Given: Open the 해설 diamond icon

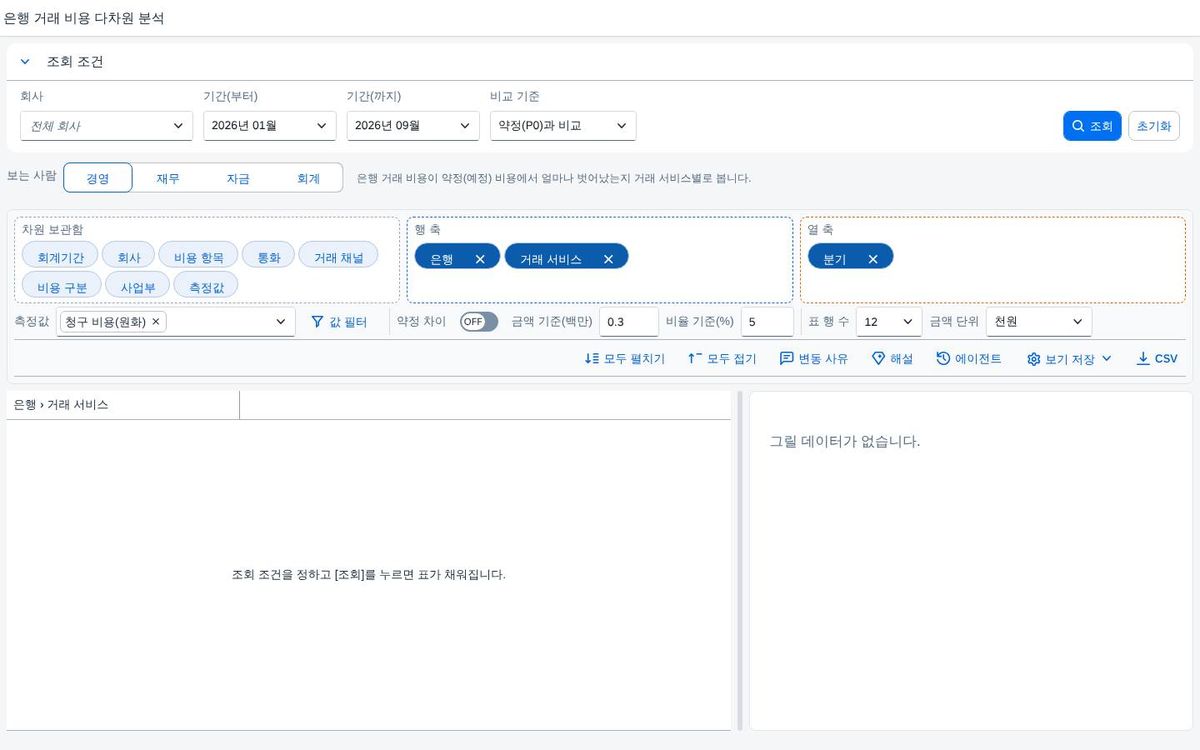Looking at the screenshot, I should tap(879, 359).
